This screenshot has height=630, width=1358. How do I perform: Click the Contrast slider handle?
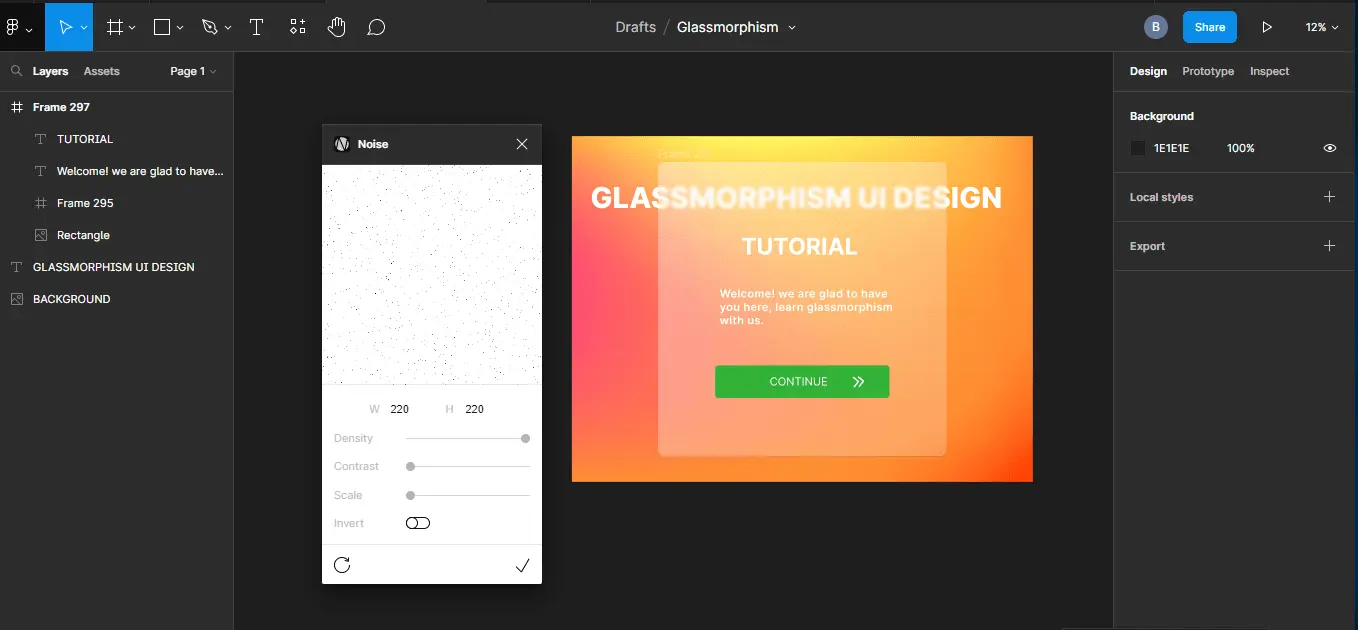click(x=411, y=466)
